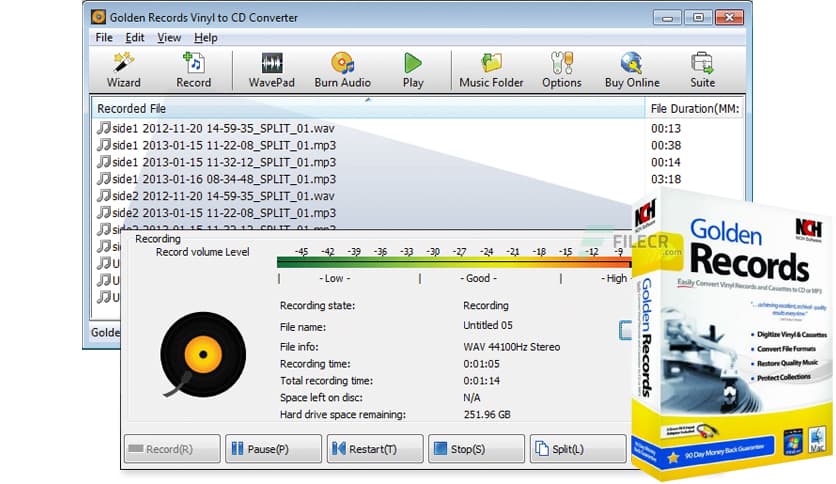The width and height of the screenshot is (836, 484).
Task: Click the WAV 44100Hz Stereo file info
Action: 511,347
